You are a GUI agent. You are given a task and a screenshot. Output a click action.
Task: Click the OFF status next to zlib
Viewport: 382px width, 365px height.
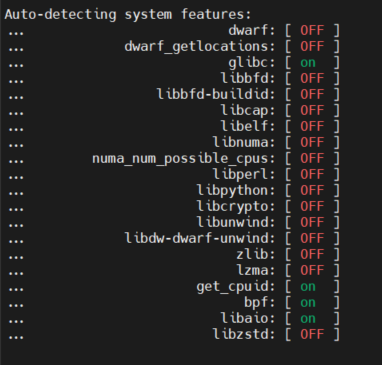pos(312,254)
